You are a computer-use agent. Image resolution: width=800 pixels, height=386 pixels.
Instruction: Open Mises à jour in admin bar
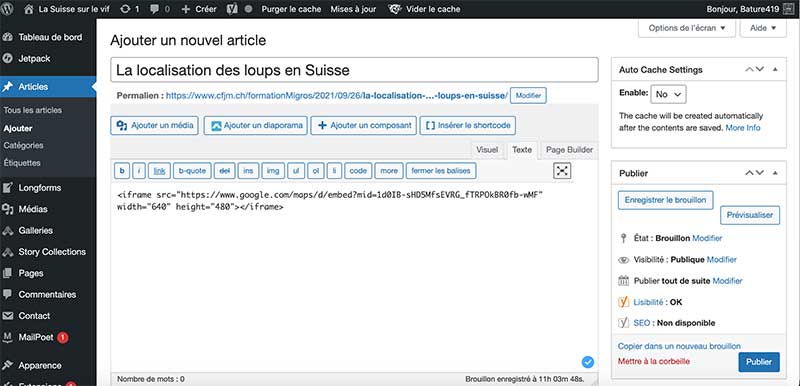pyautogui.click(x=353, y=9)
